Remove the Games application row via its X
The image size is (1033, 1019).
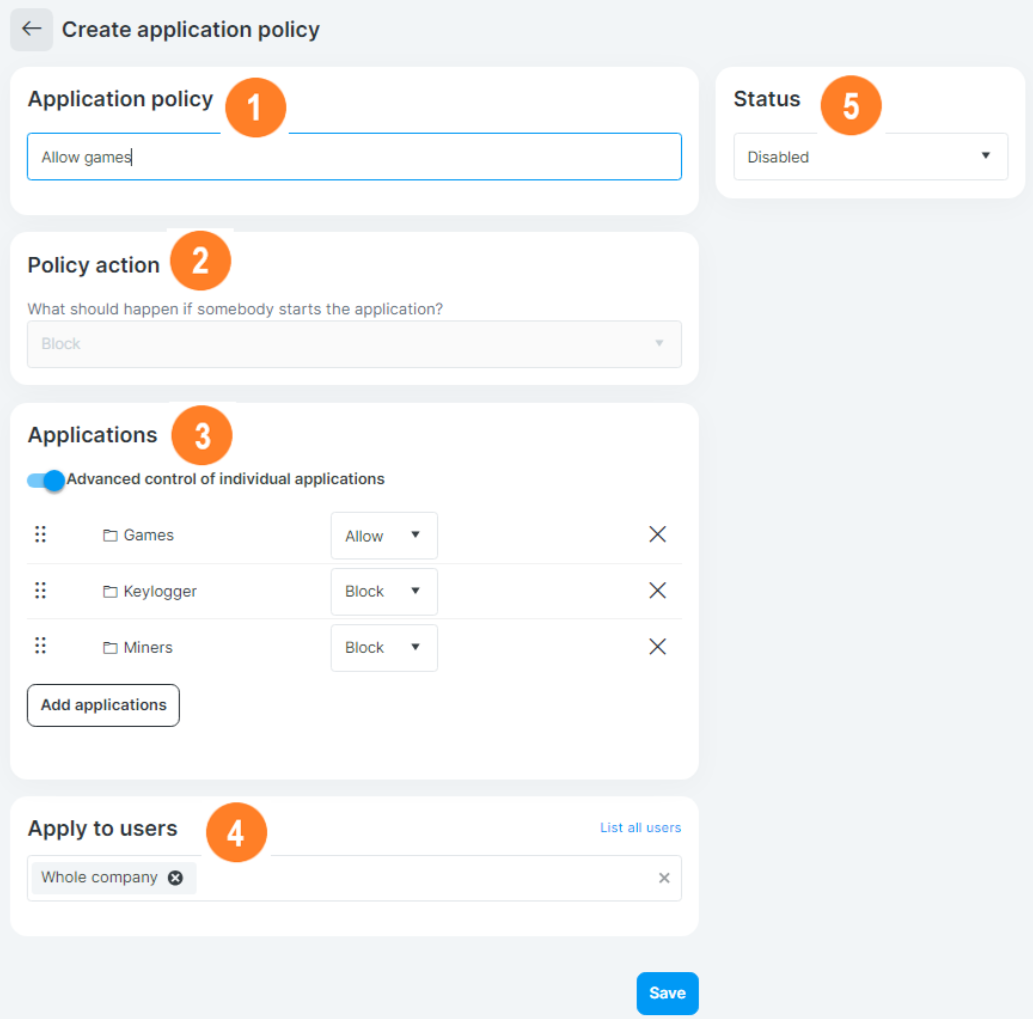click(x=657, y=534)
